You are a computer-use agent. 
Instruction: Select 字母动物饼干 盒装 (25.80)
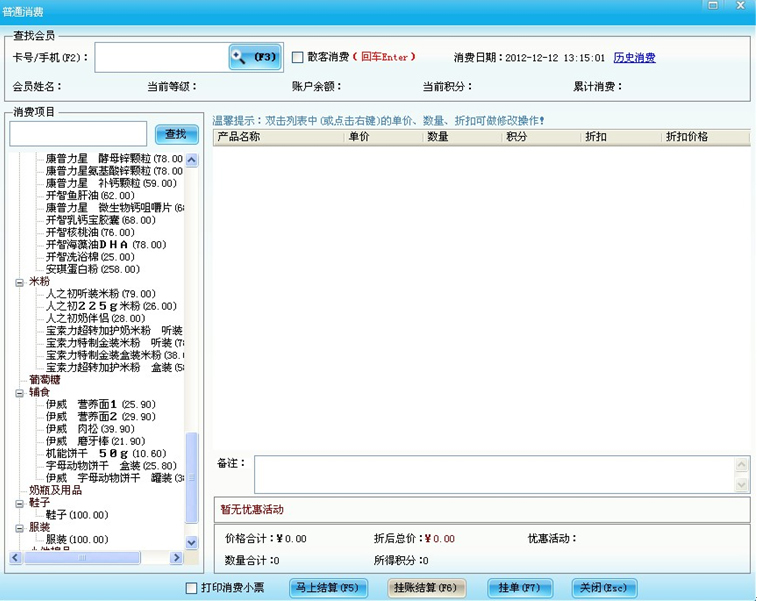point(111,466)
